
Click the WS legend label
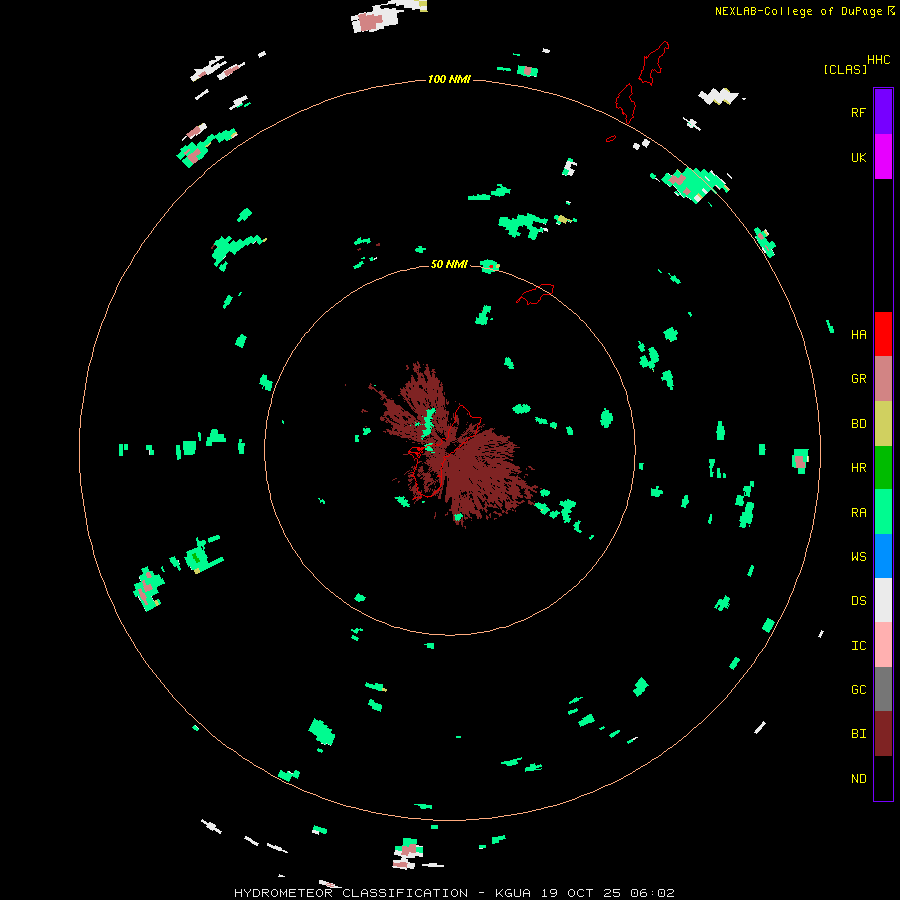coord(858,557)
